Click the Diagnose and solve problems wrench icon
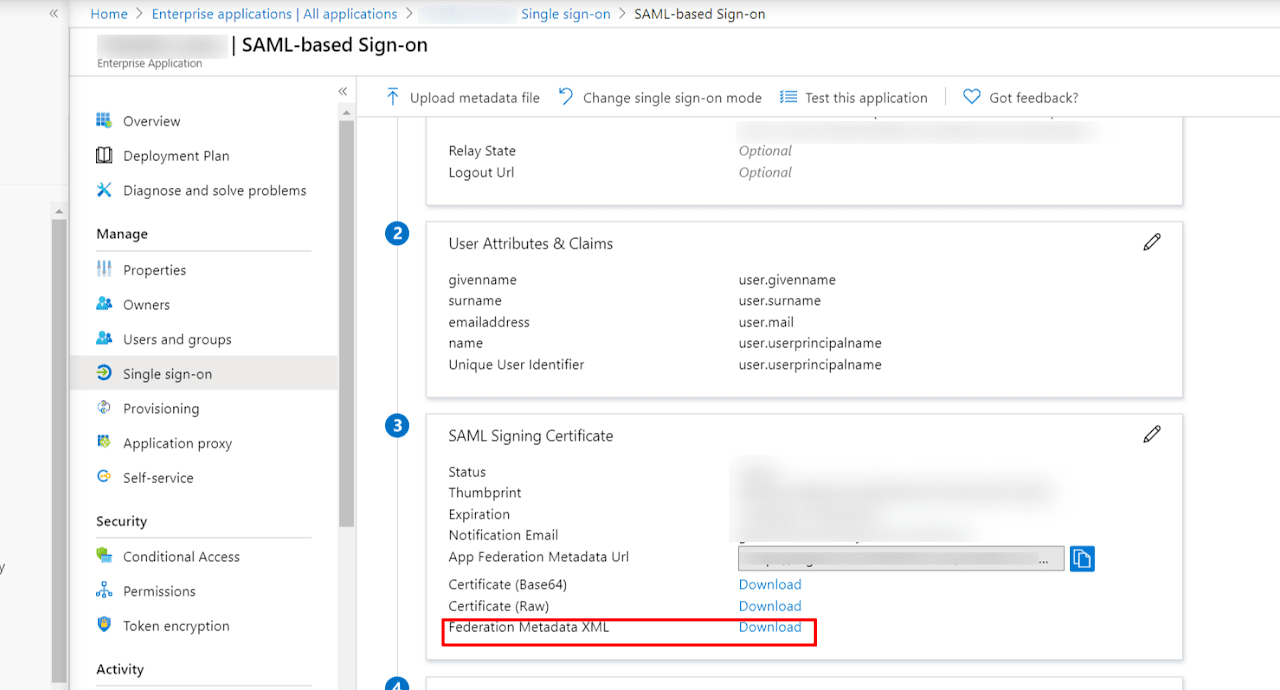This screenshot has width=1280, height=690. click(x=104, y=190)
